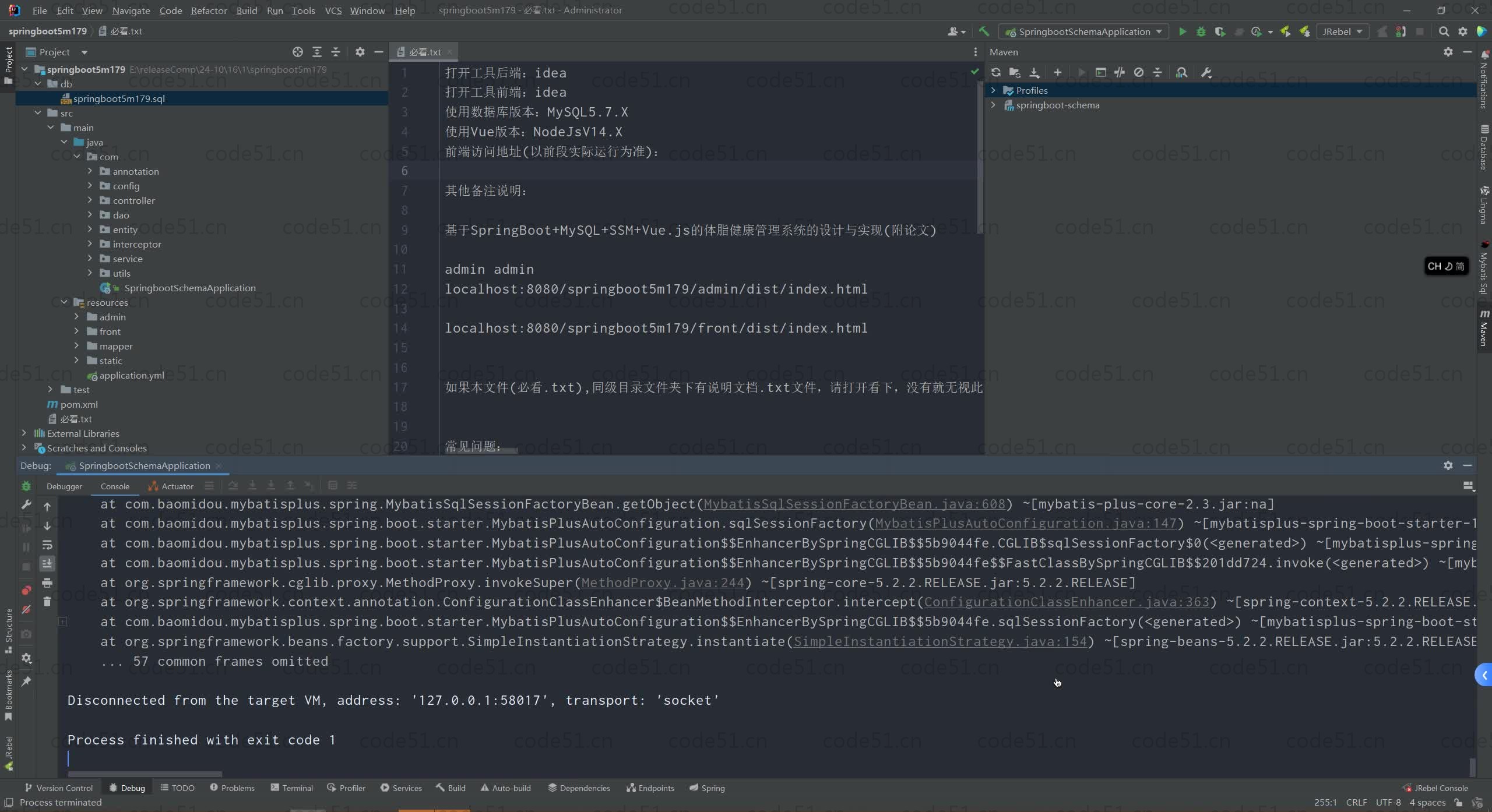Screen dimensions: 1492x812
Task: Open SpringbootSchemaApplication run configuration dropdown
Action: pyautogui.click(x=1084, y=31)
